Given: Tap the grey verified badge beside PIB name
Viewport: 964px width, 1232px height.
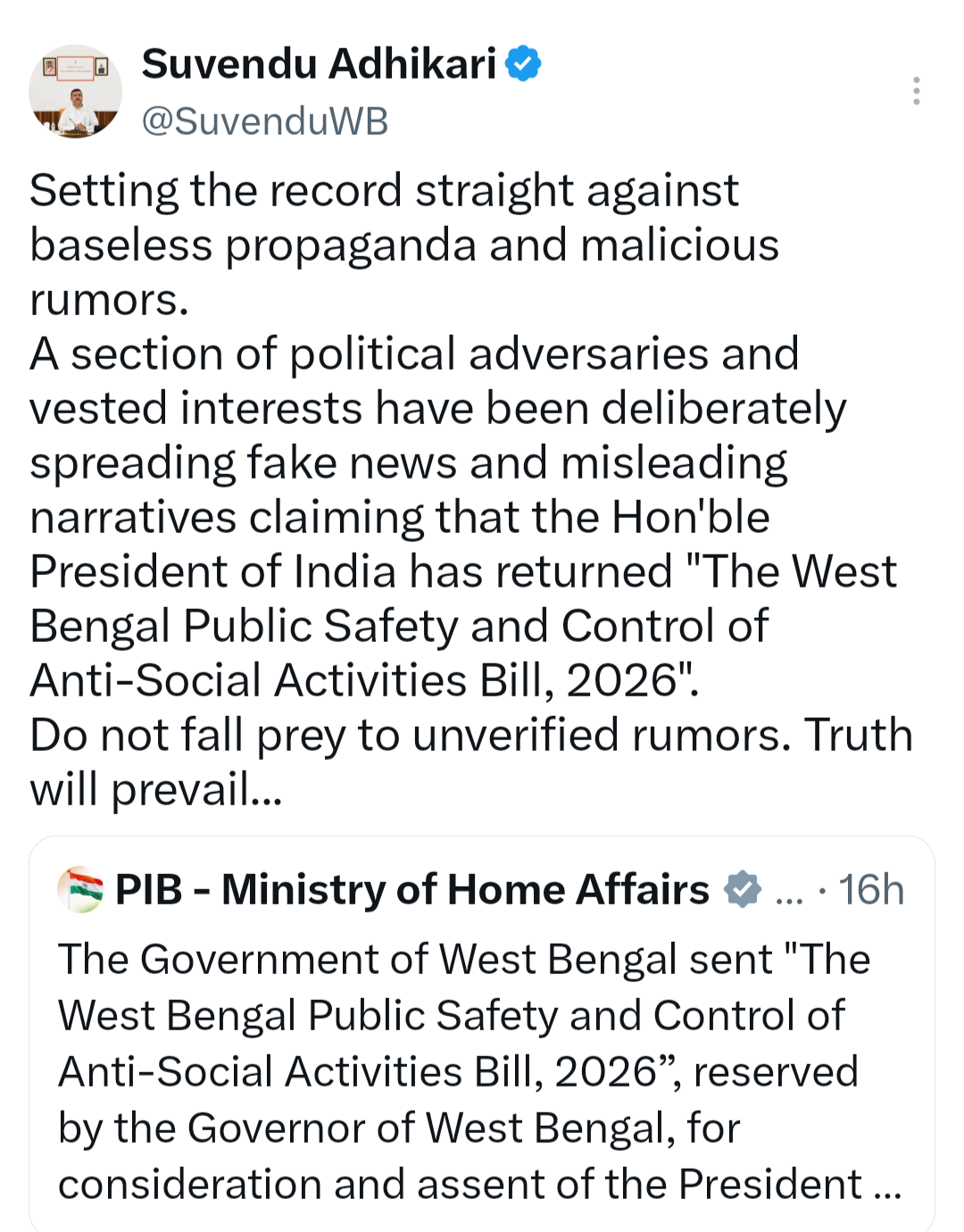Looking at the screenshot, I should tap(742, 889).
